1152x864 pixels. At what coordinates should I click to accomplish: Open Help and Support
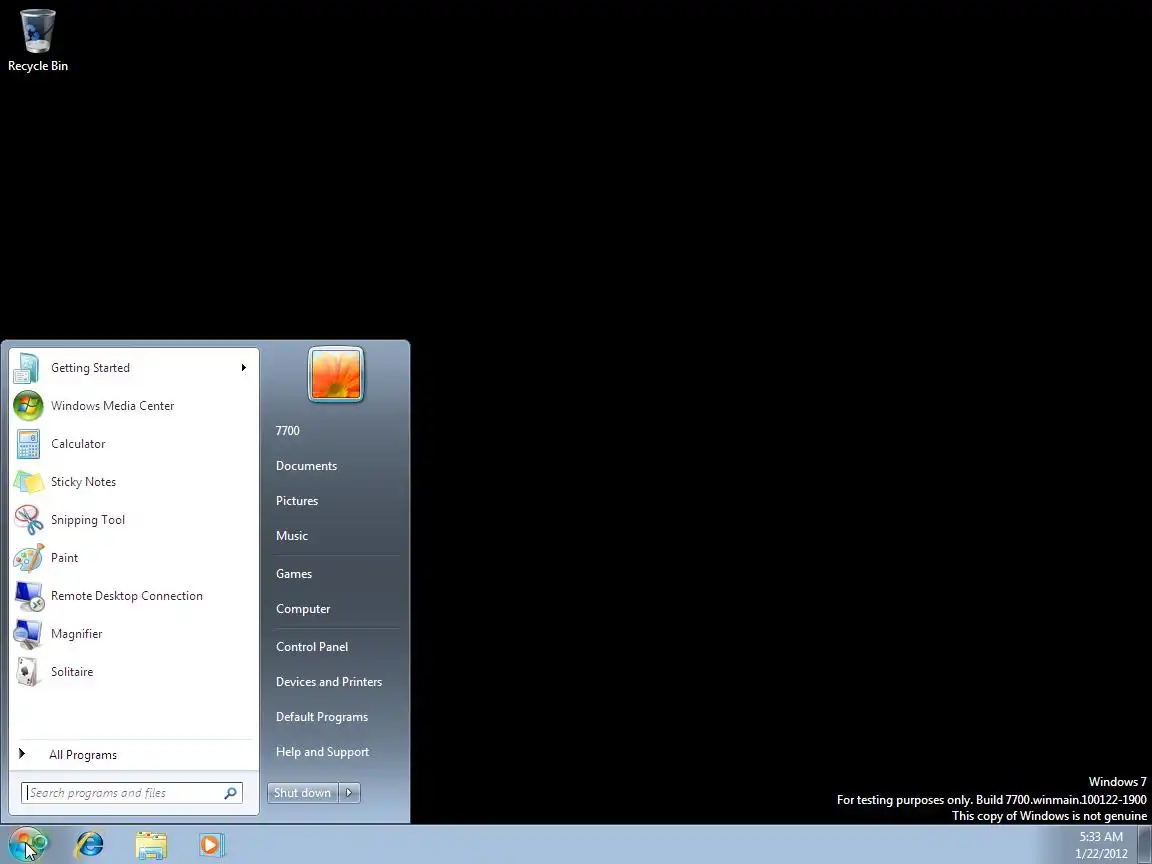323,752
